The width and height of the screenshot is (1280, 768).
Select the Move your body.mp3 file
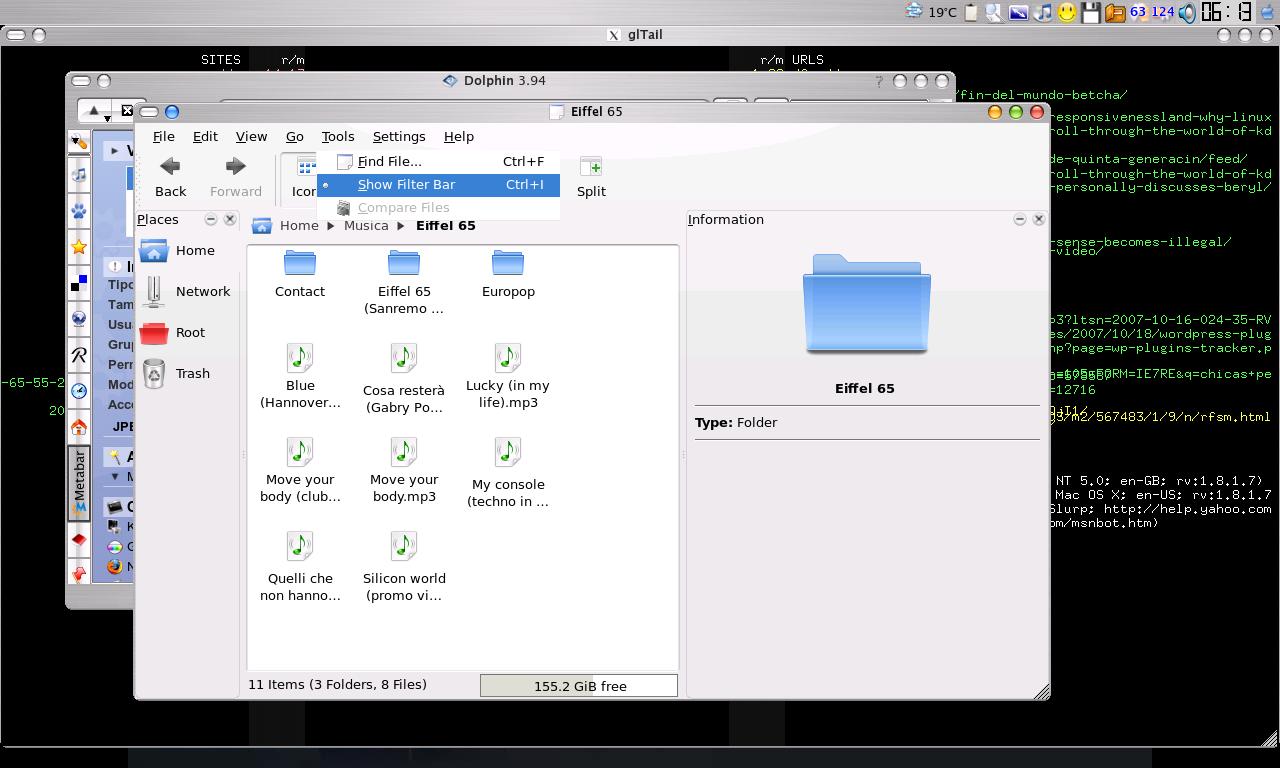(404, 470)
